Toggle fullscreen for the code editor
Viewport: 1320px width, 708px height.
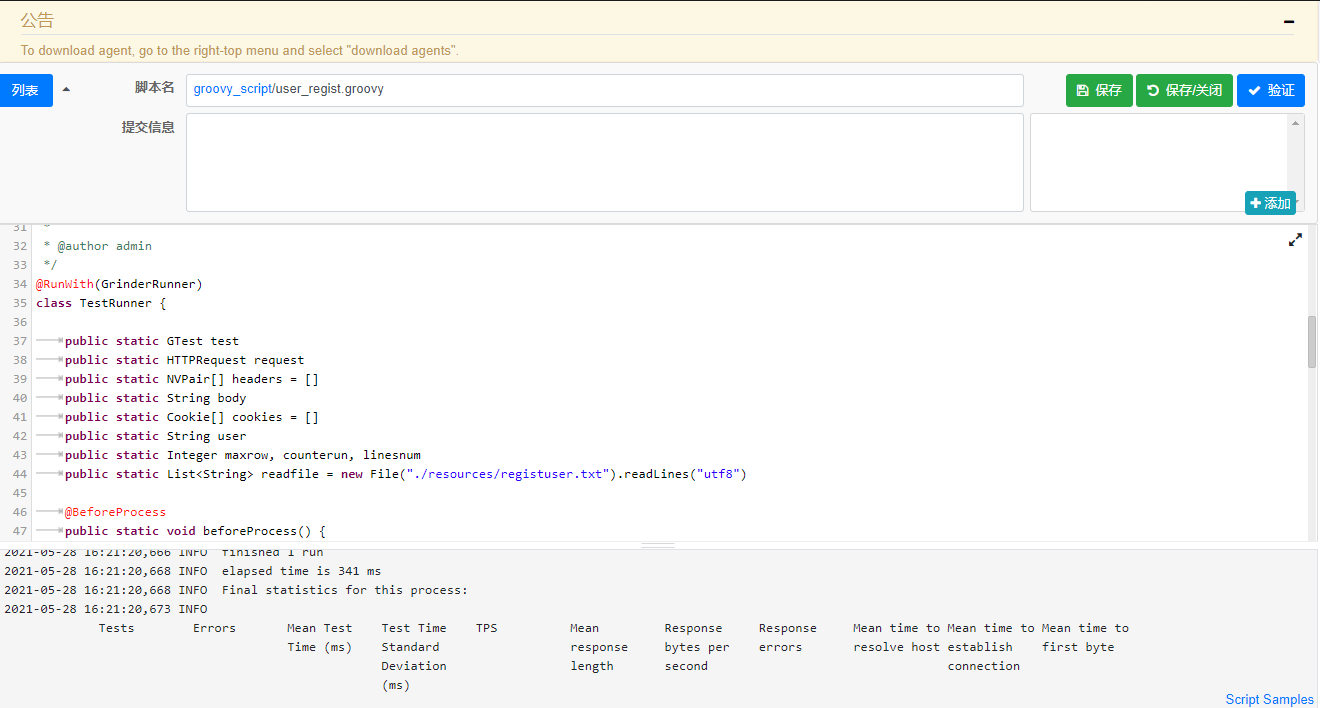1295,240
